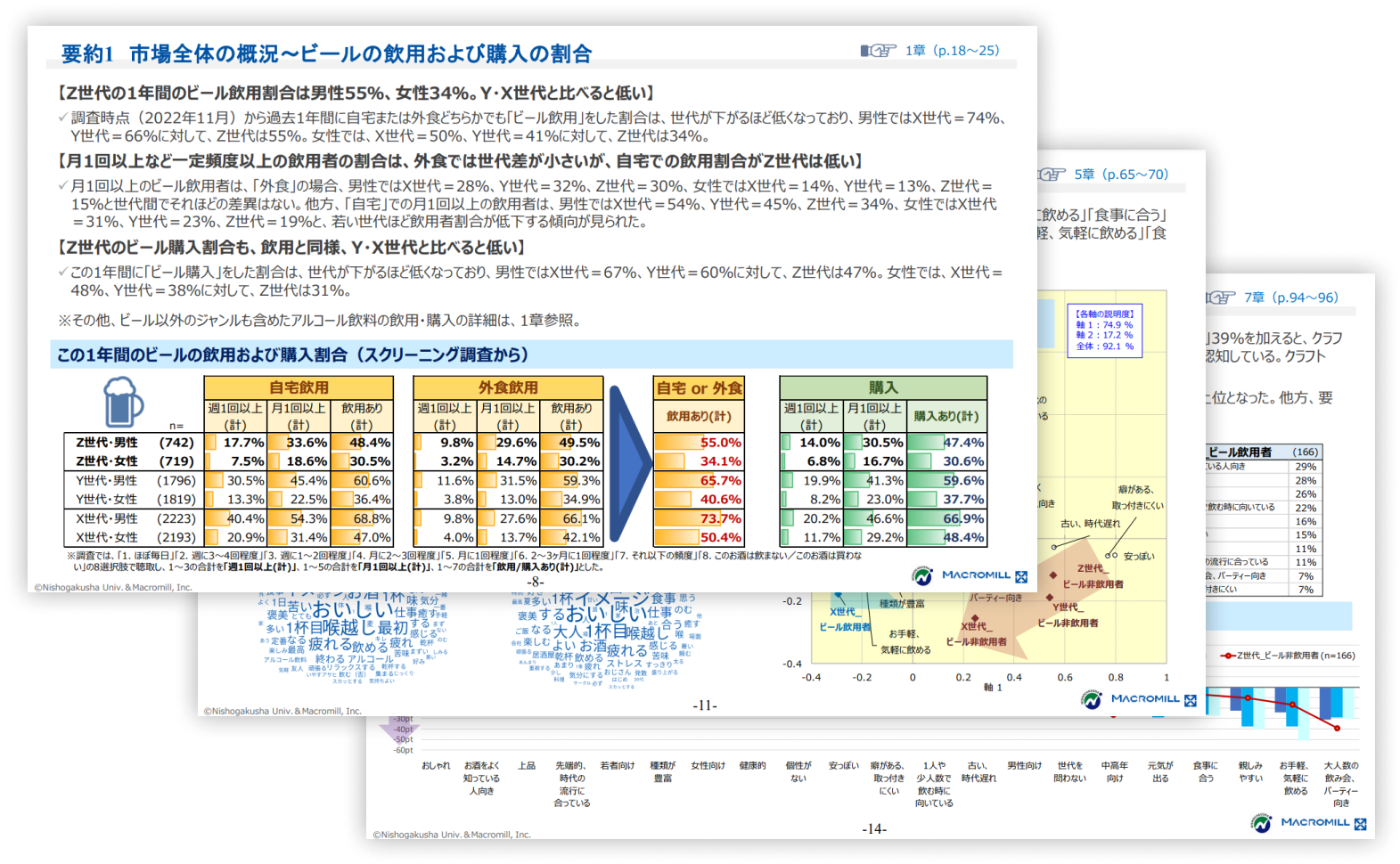The image size is (1400, 864).
Task: Select row label X世代・男性 (2223)
Action: pyautogui.click(x=135, y=518)
